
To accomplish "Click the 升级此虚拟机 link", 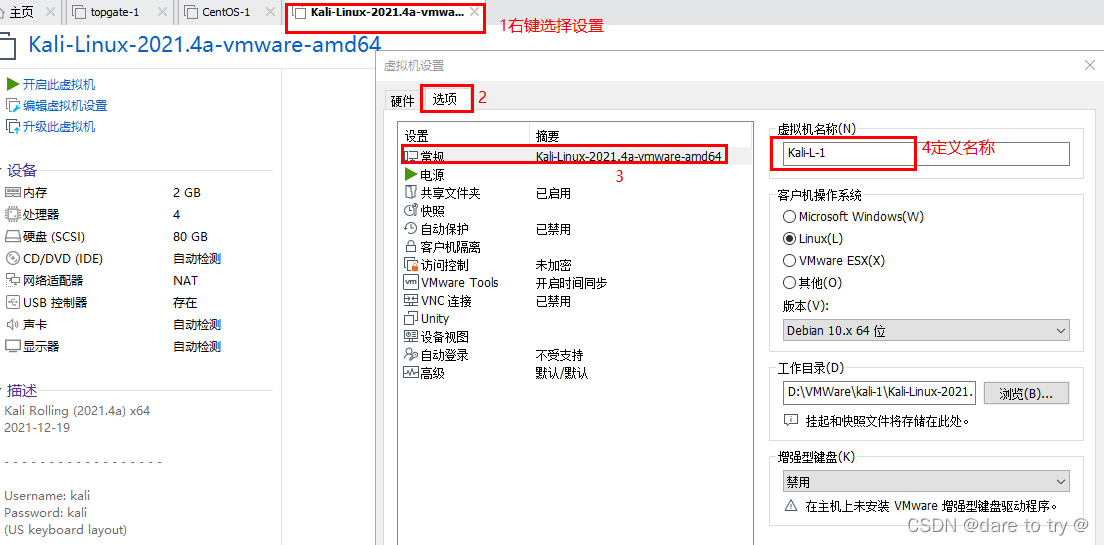I will (x=59, y=127).
